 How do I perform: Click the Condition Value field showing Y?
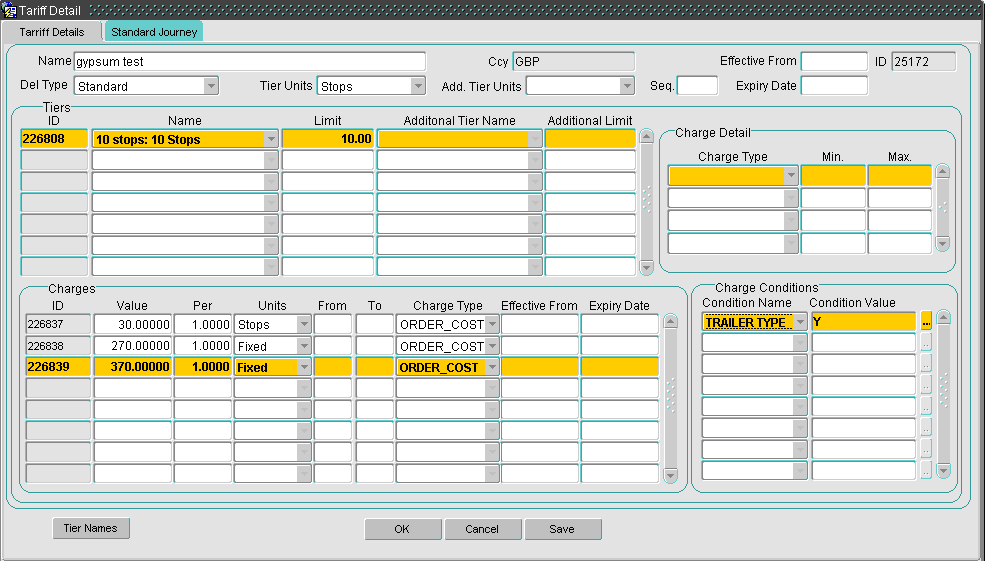[x=863, y=322]
